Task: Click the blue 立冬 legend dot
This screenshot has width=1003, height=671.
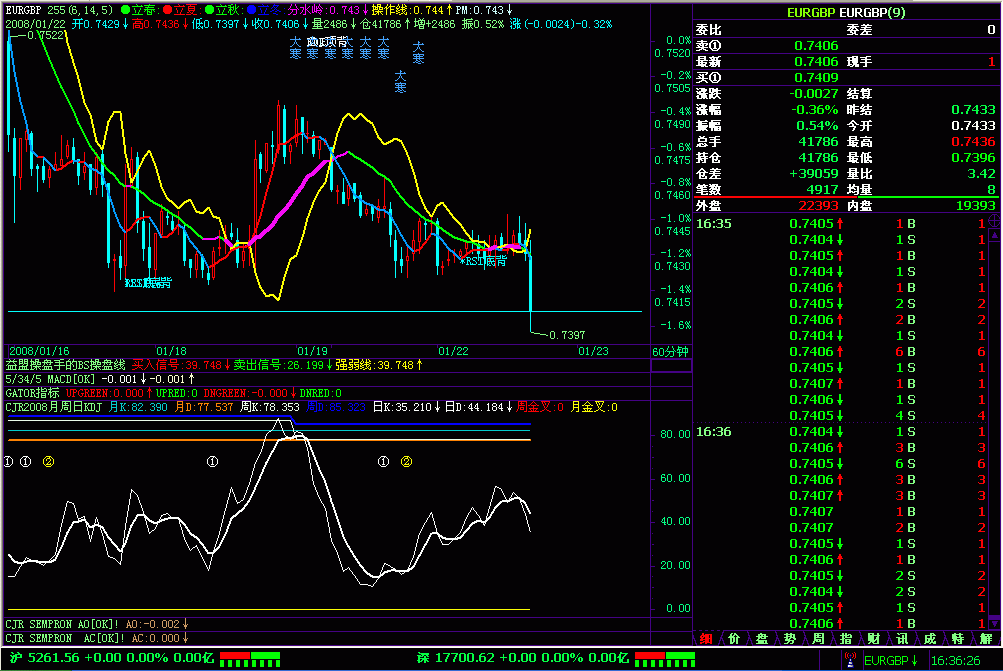Action: point(250,9)
